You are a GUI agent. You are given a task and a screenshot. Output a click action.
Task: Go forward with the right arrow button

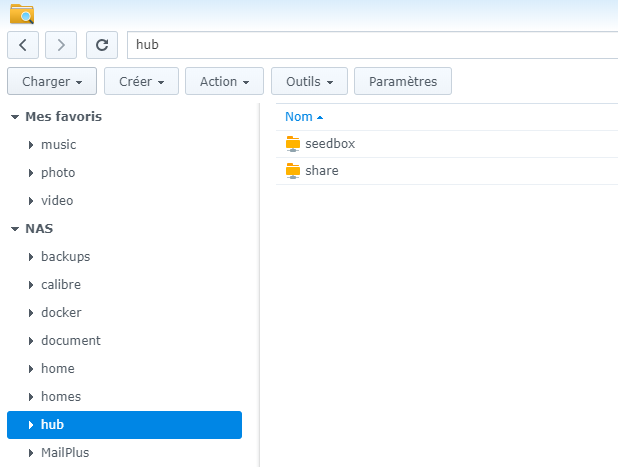click(x=61, y=45)
